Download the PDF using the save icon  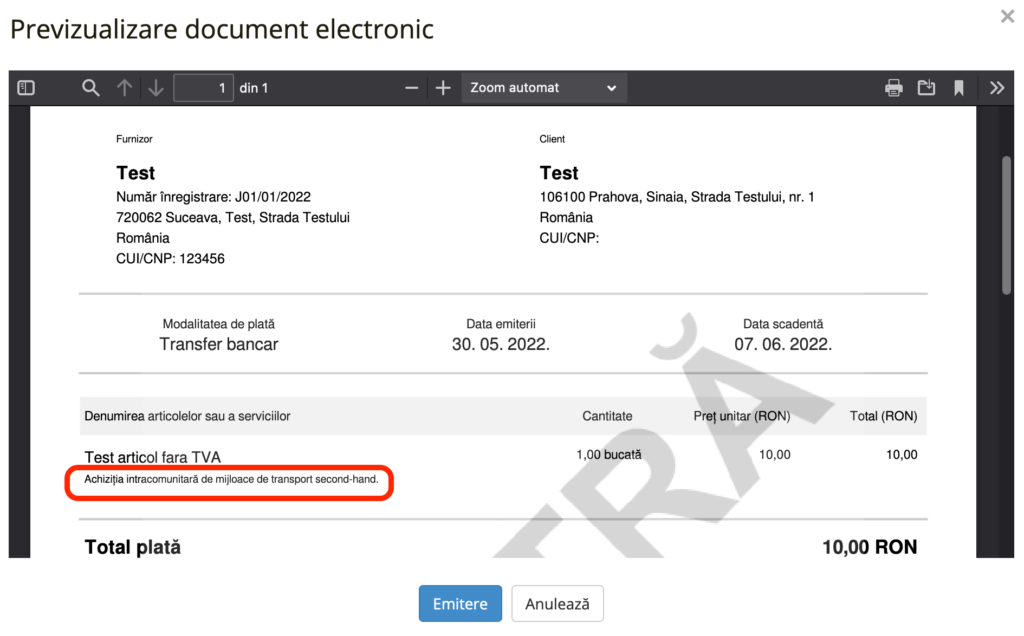pos(927,88)
